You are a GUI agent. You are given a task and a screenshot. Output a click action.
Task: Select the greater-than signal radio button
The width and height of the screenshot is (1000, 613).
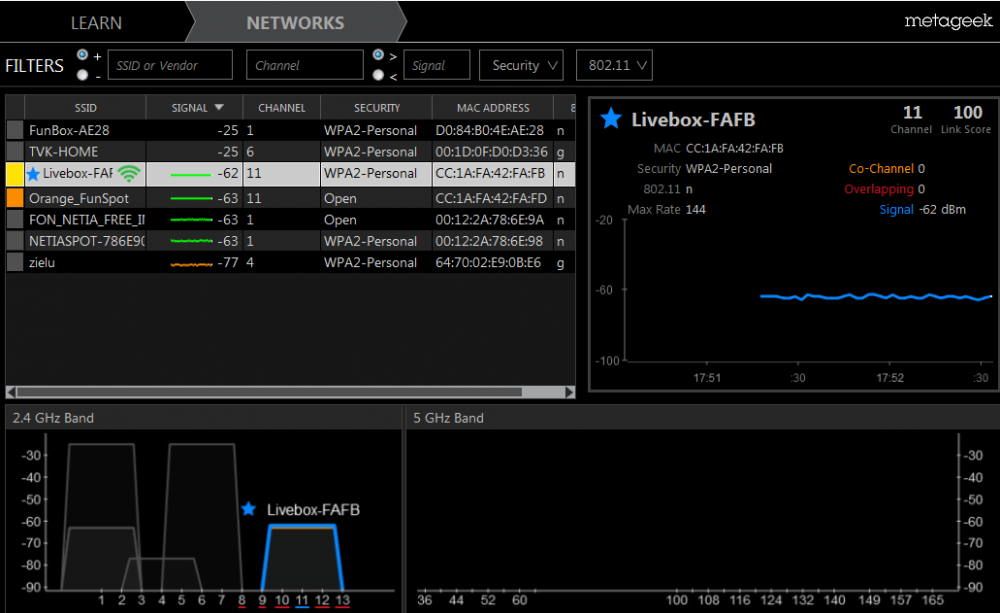tap(378, 55)
